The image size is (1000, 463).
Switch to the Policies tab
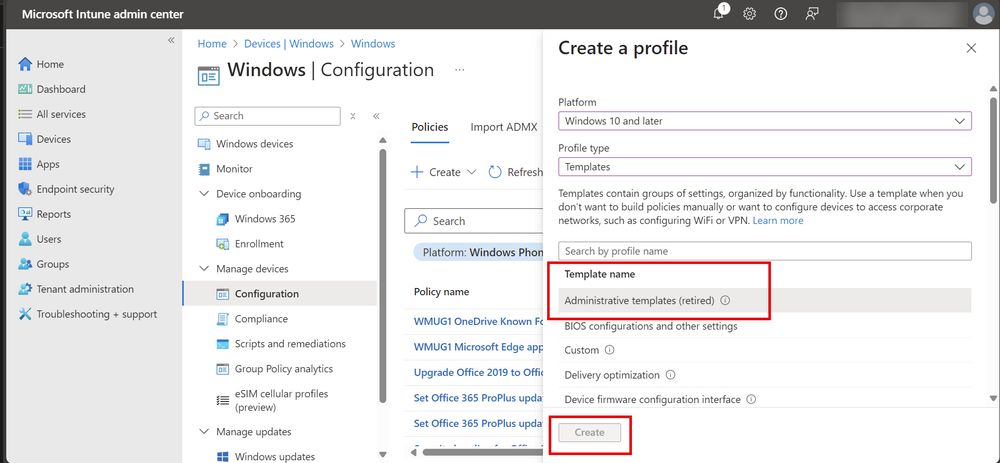(430, 127)
